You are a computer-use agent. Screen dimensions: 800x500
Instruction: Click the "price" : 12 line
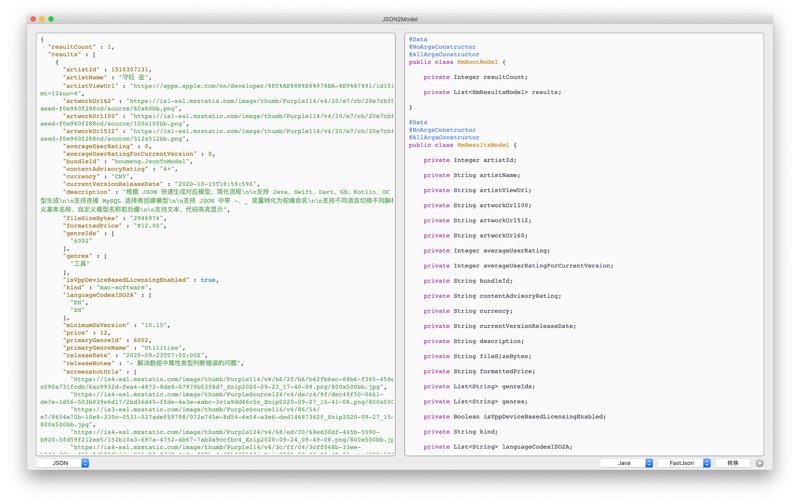coord(88,333)
